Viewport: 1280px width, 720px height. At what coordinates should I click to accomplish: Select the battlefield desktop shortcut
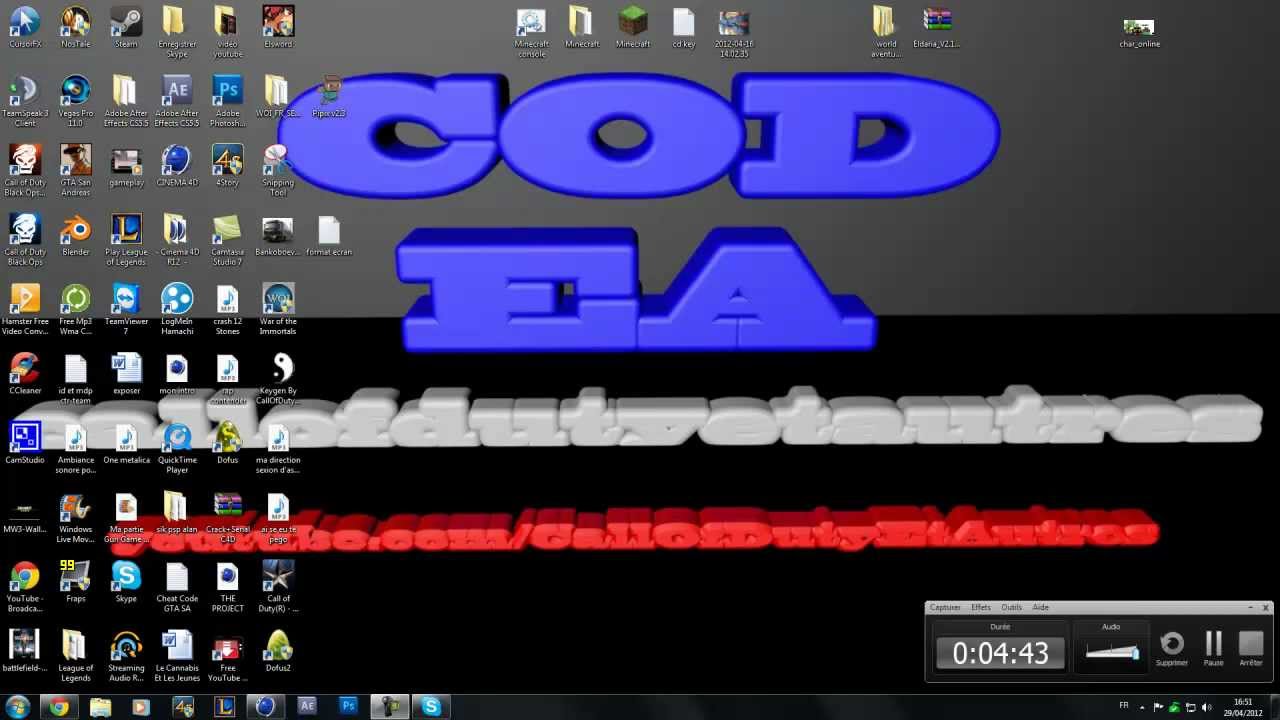tap(25, 649)
